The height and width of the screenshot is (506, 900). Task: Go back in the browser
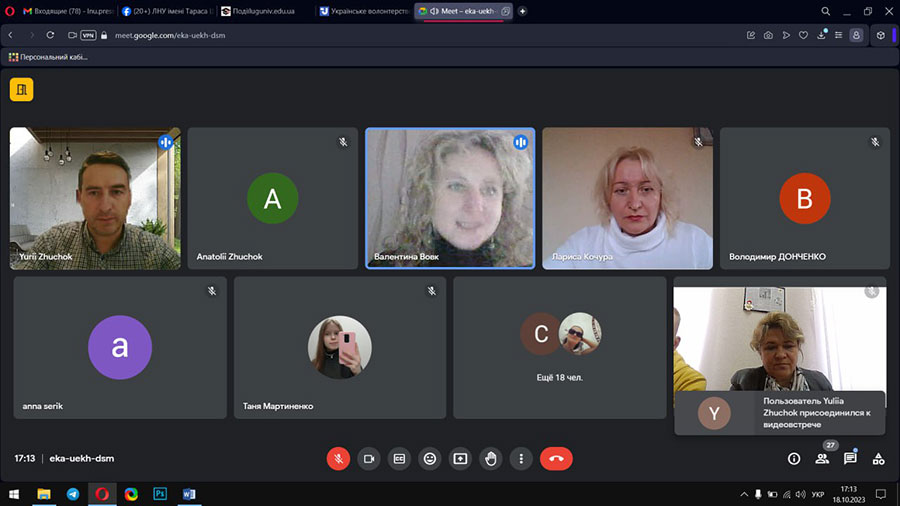(10, 35)
